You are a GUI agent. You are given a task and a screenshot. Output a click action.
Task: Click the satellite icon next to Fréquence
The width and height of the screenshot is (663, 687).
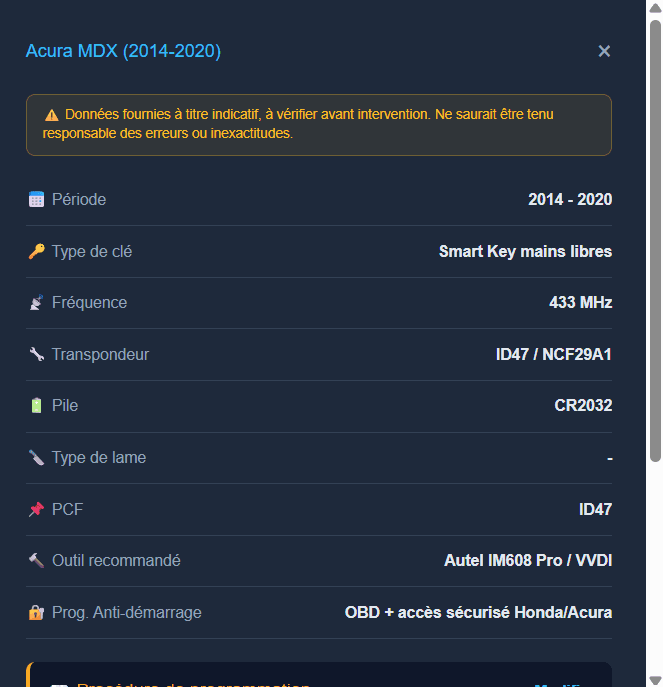pyautogui.click(x=36, y=302)
